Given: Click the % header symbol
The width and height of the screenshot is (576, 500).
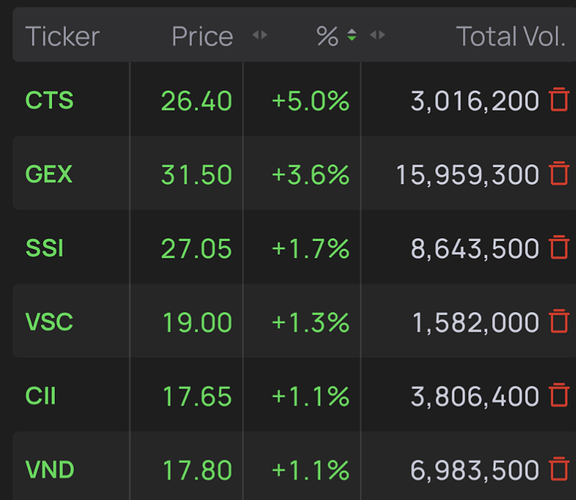Looking at the screenshot, I should 327,36.
